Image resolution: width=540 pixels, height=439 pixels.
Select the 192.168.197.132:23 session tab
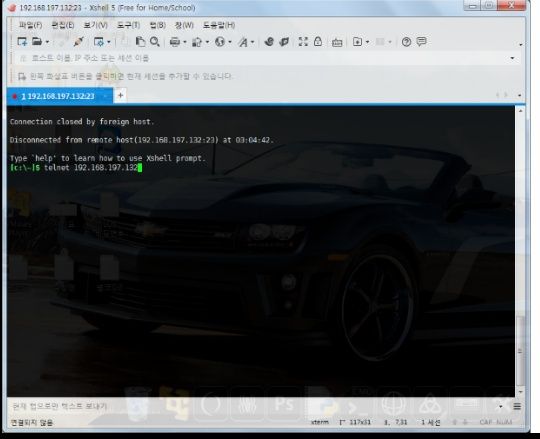(x=58, y=96)
